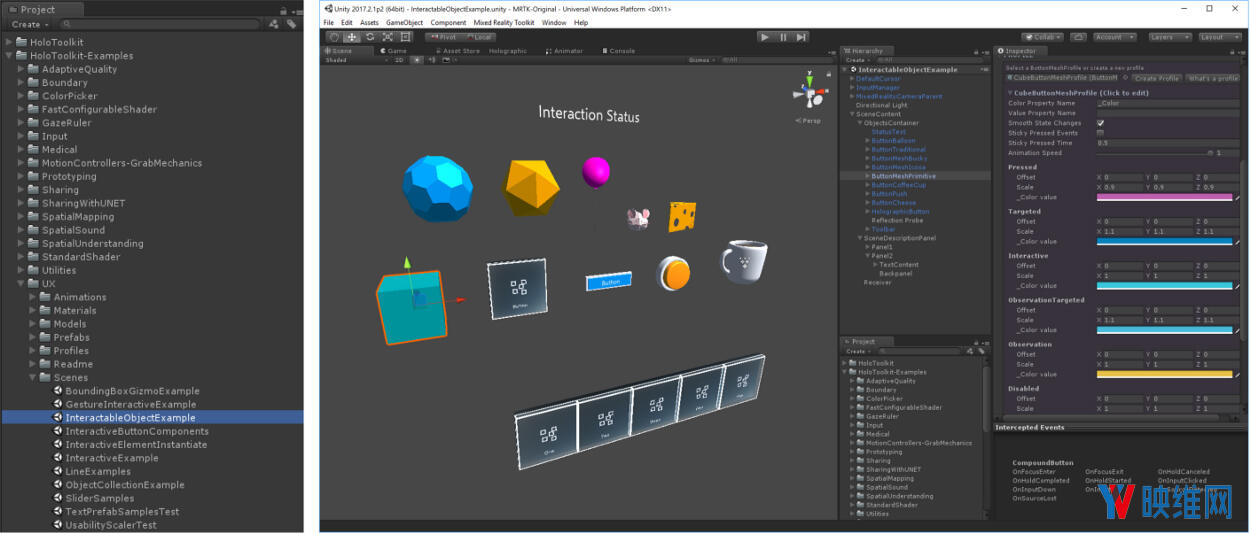Open SliderSamples scene in Project list

click(99, 498)
